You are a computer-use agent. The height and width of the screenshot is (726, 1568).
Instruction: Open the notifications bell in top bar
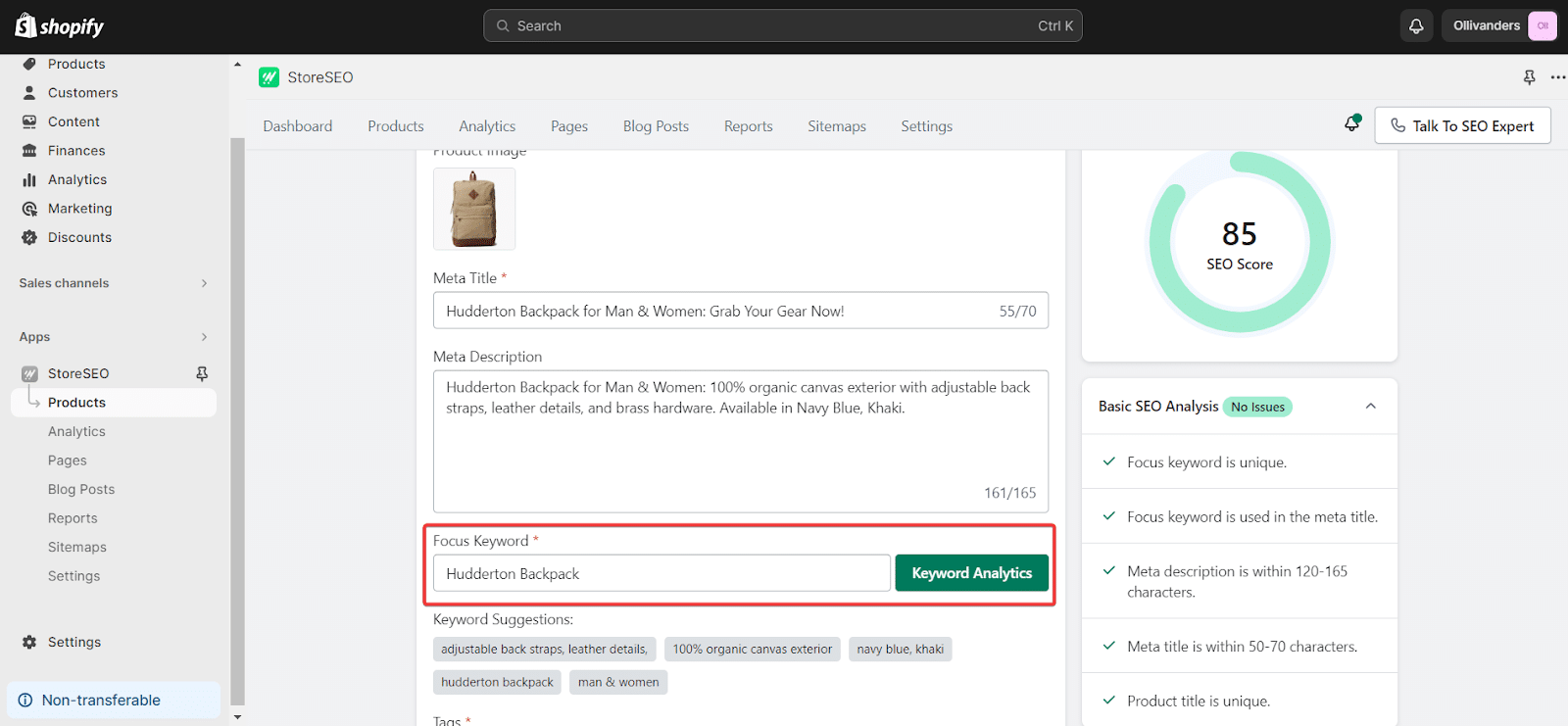(1416, 26)
